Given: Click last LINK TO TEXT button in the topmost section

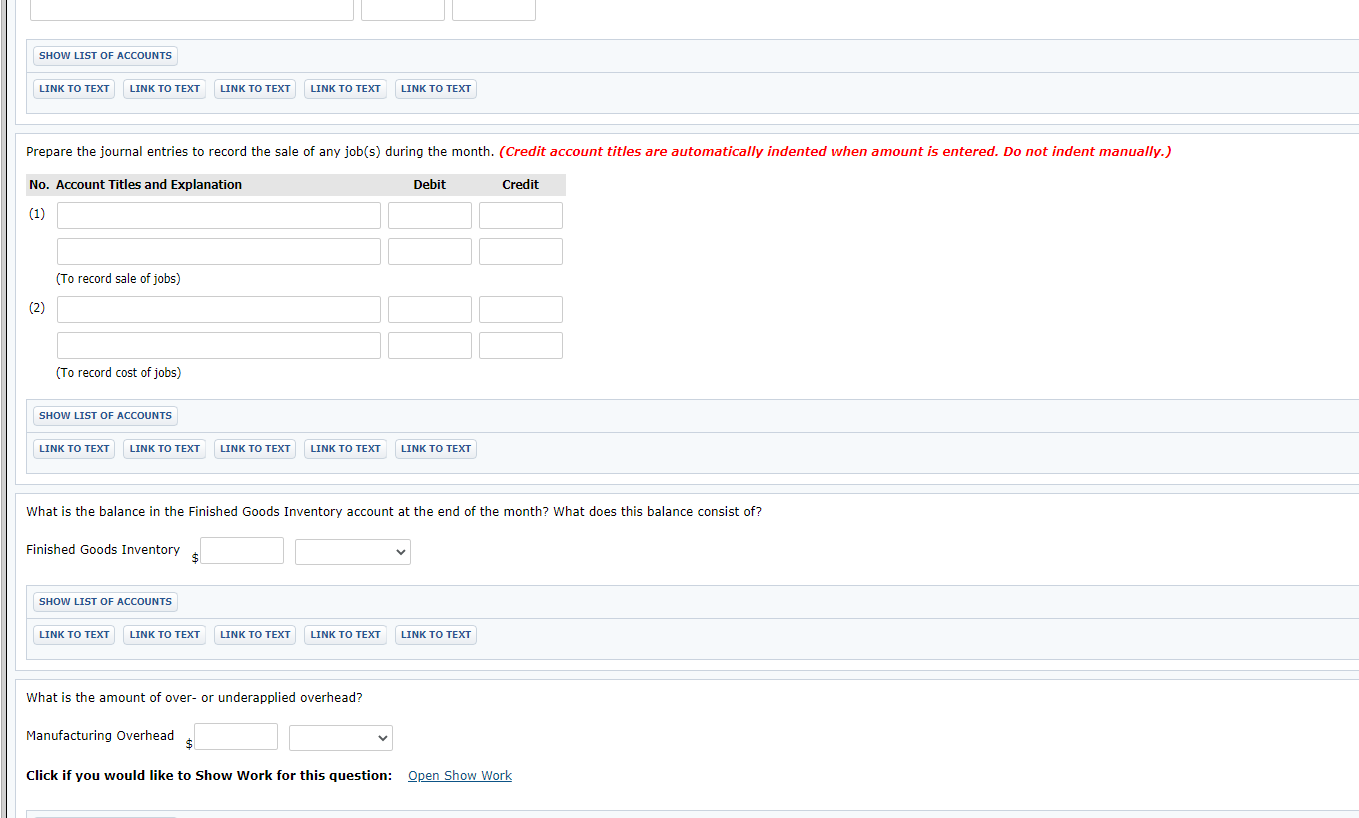Looking at the screenshot, I should click(436, 89).
